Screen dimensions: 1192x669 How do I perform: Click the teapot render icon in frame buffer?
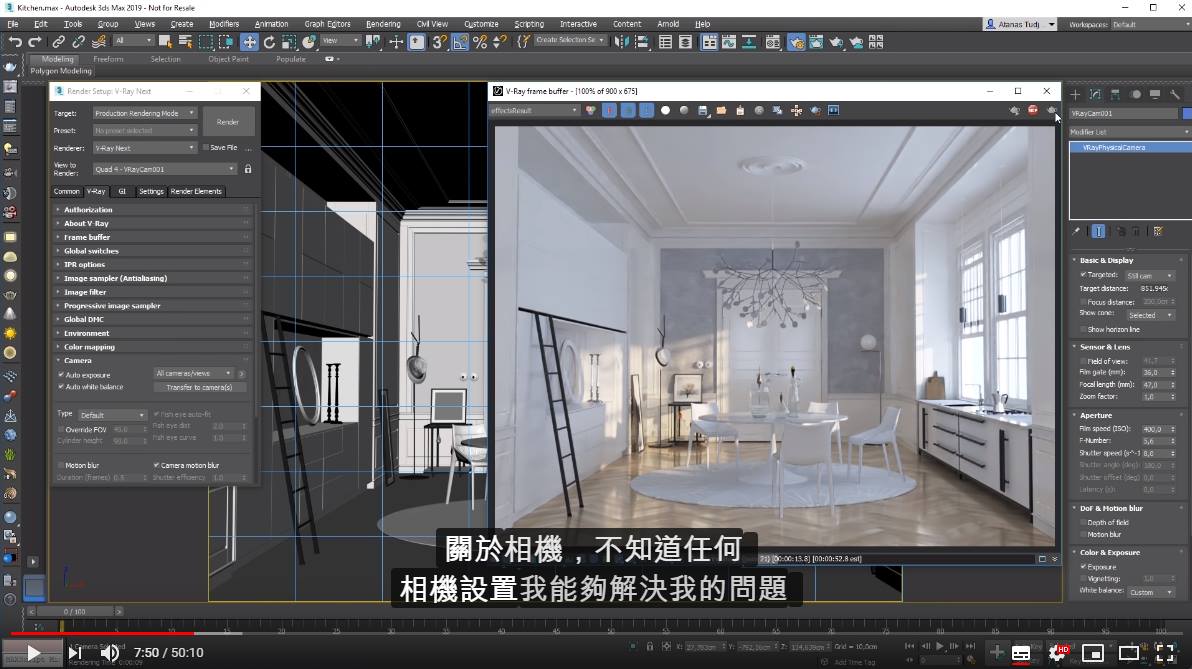[1051, 110]
